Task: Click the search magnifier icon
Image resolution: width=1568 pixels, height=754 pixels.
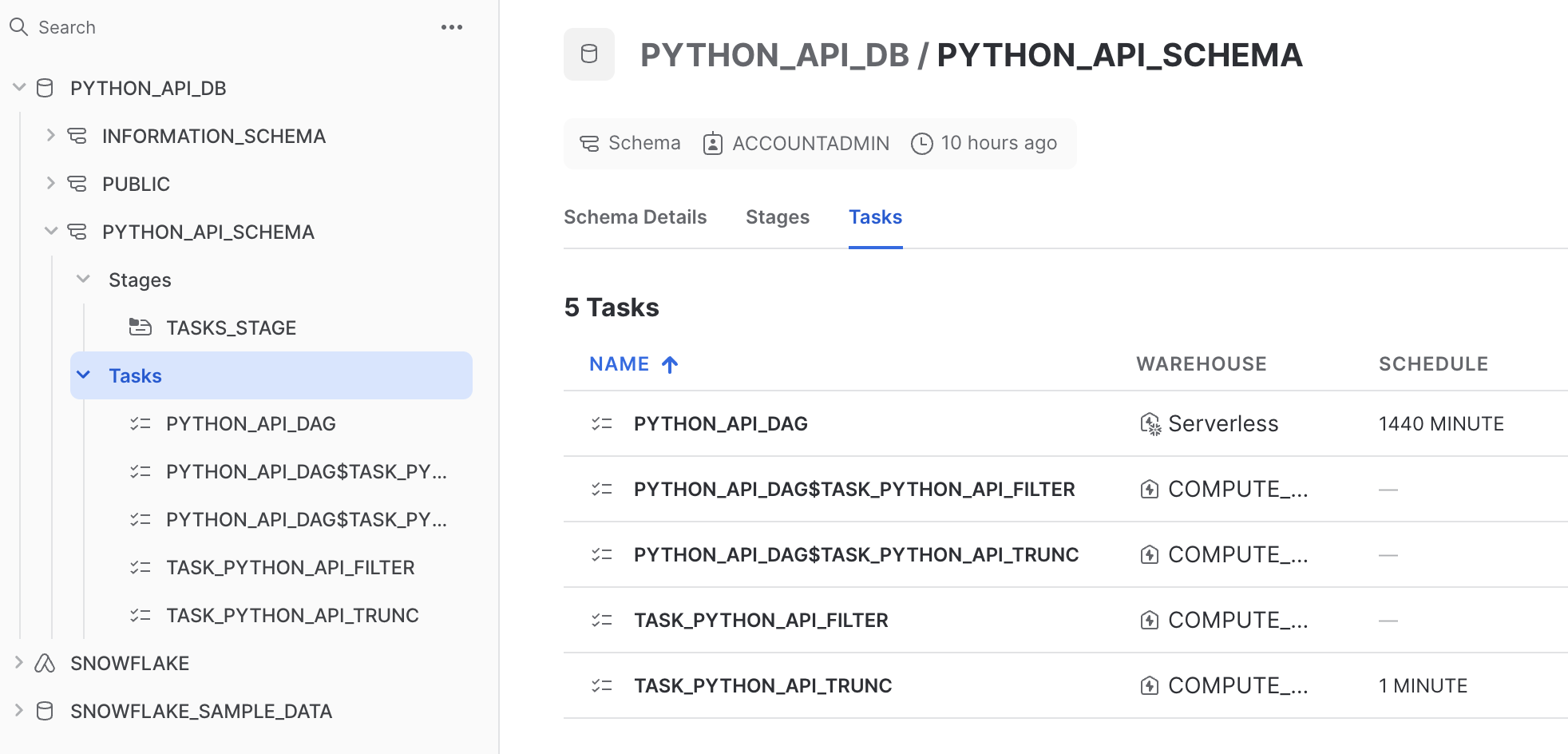Action: tap(18, 27)
